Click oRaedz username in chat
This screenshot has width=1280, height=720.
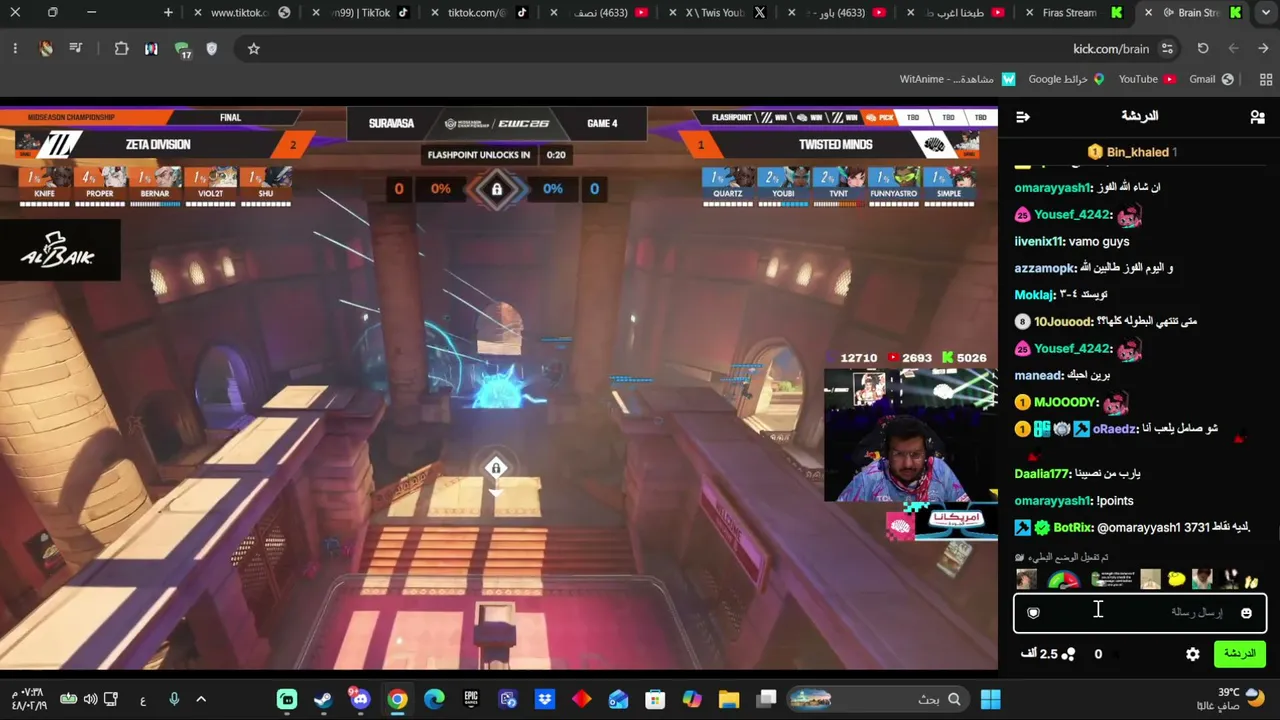click(x=1114, y=429)
